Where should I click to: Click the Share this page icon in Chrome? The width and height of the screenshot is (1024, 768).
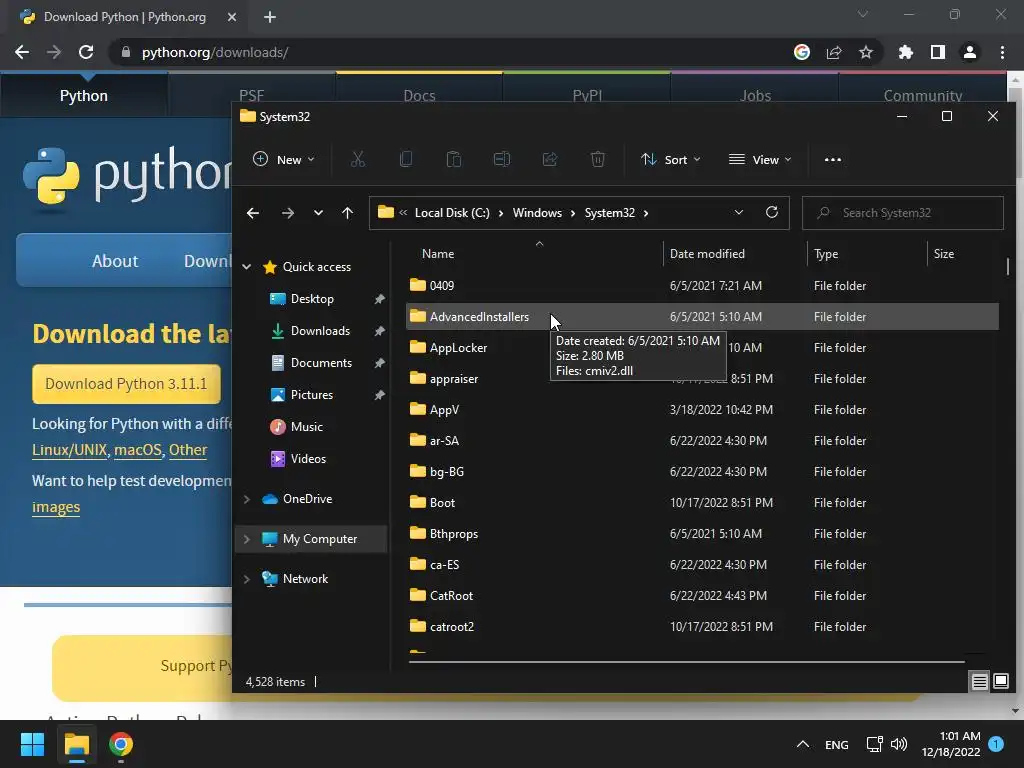tap(833, 52)
